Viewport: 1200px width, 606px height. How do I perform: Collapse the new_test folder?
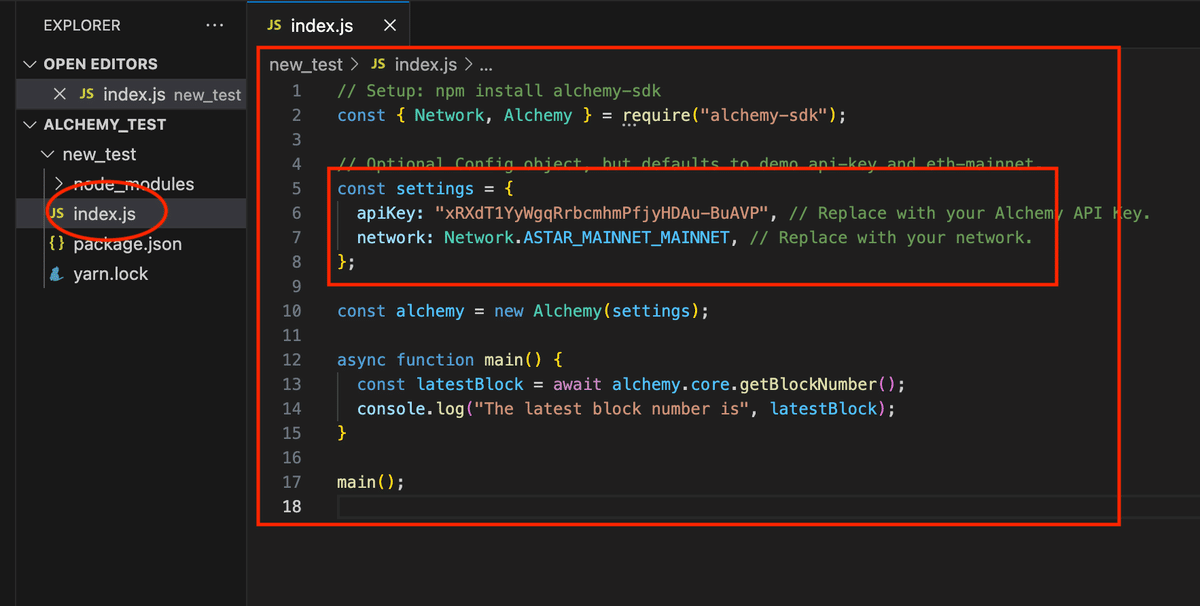point(47,155)
